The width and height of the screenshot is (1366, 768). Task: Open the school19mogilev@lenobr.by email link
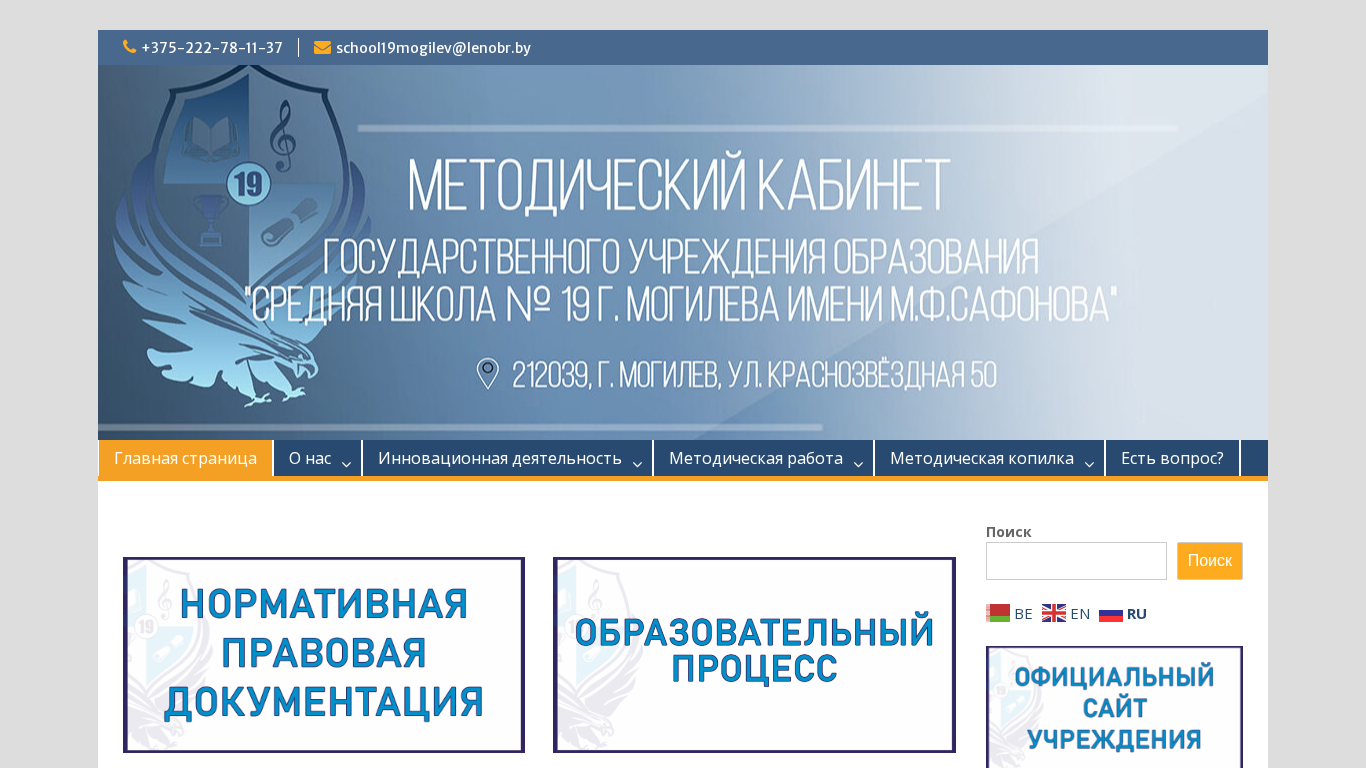tap(433, 48)
